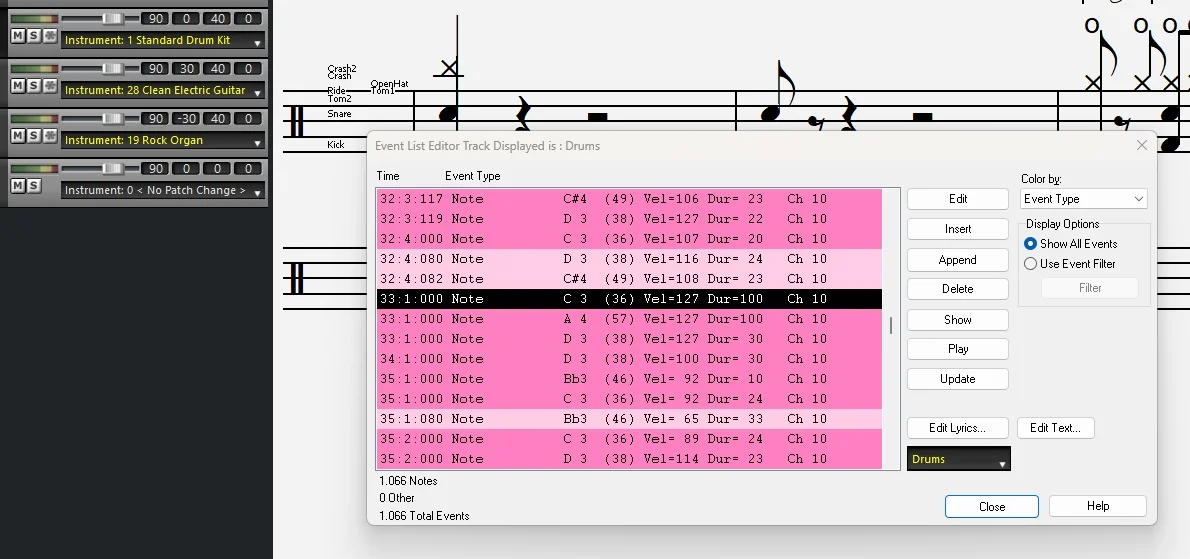Viewport: 1190px width, 559px height.
Task: Click the Edit button
Action: (x=958, y=199)
